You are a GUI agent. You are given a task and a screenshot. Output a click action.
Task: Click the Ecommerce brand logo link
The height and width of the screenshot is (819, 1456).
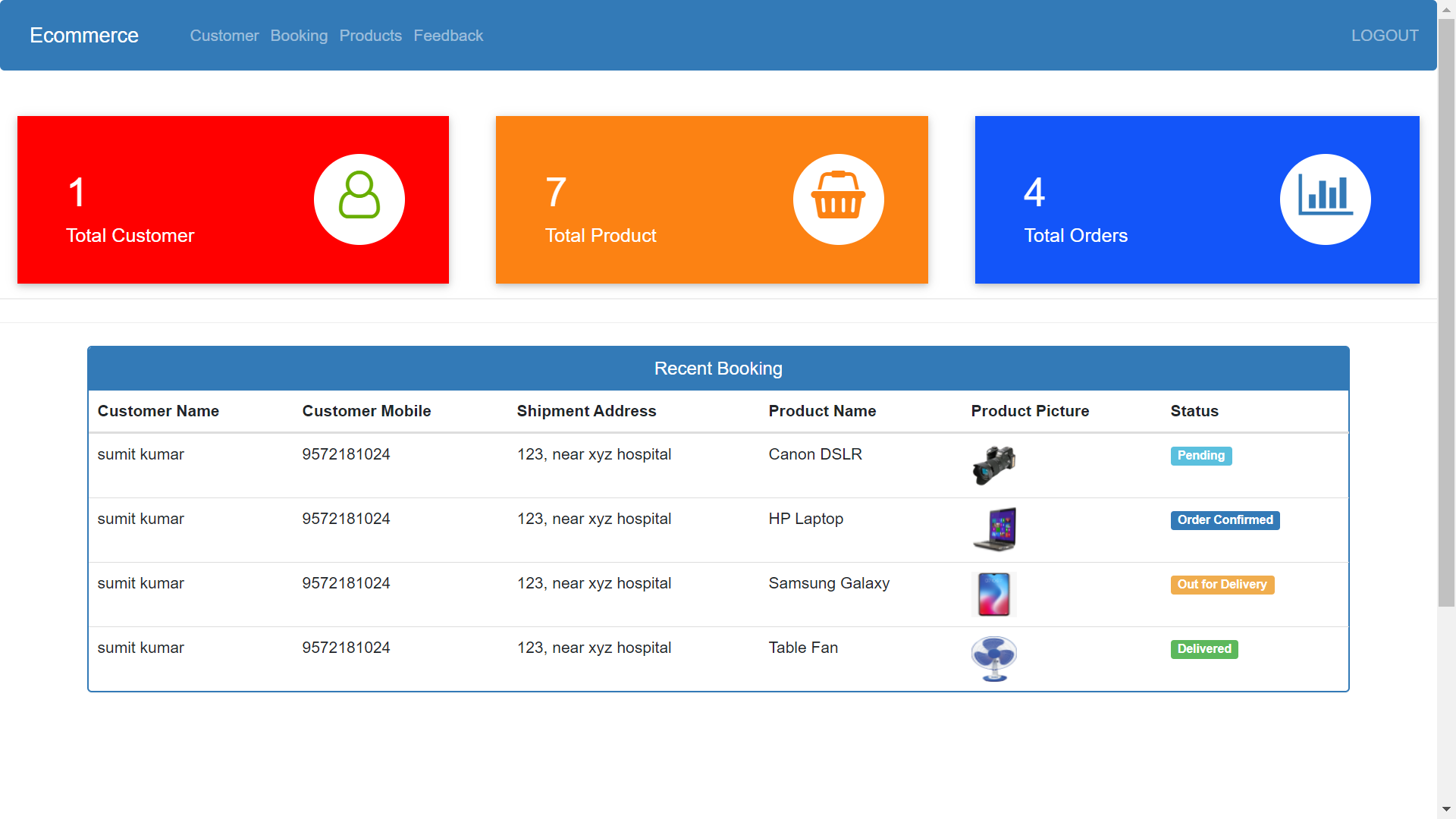83,35
